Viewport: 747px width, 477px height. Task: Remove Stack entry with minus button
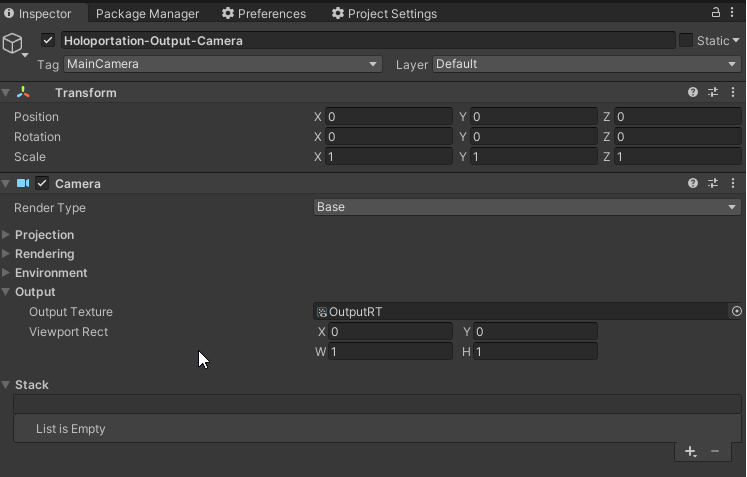pos(715,451)
